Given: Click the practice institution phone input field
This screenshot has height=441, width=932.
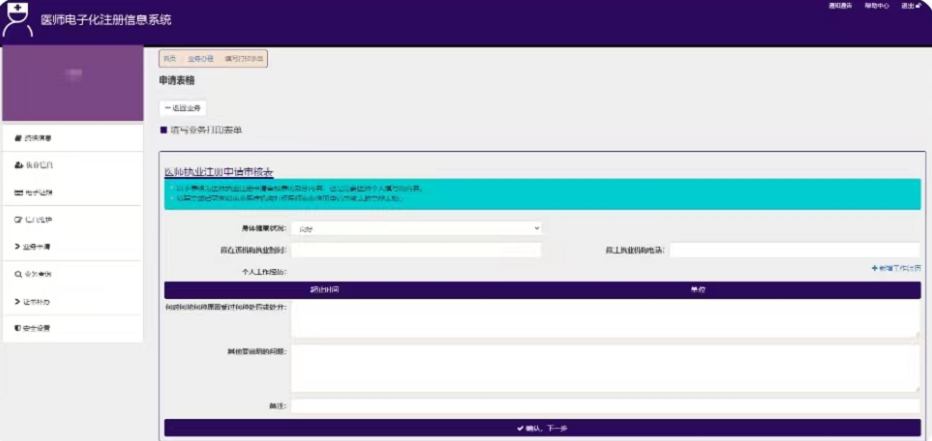Looking at the screenshot, I should pos(794,250).
